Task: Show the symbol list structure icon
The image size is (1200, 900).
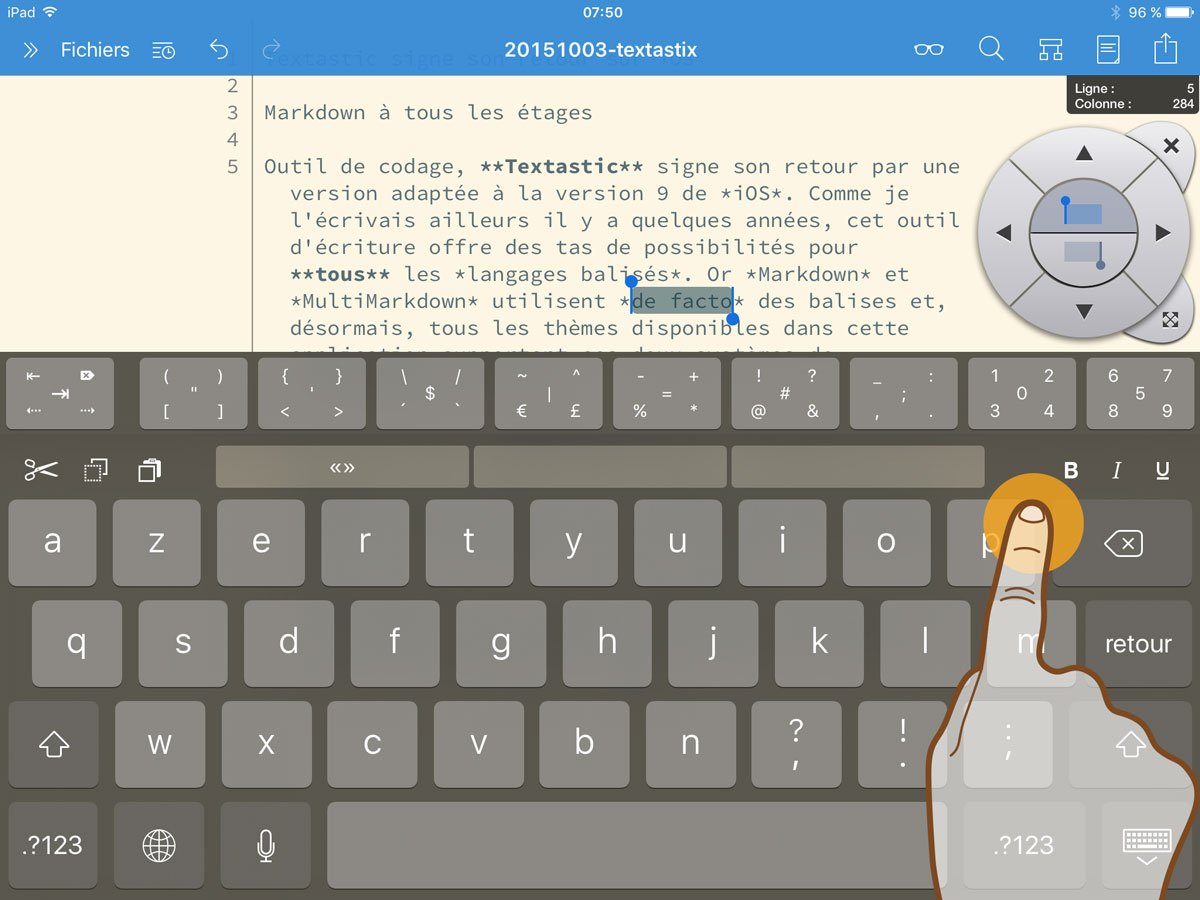Action: (x=1050, y=49)
